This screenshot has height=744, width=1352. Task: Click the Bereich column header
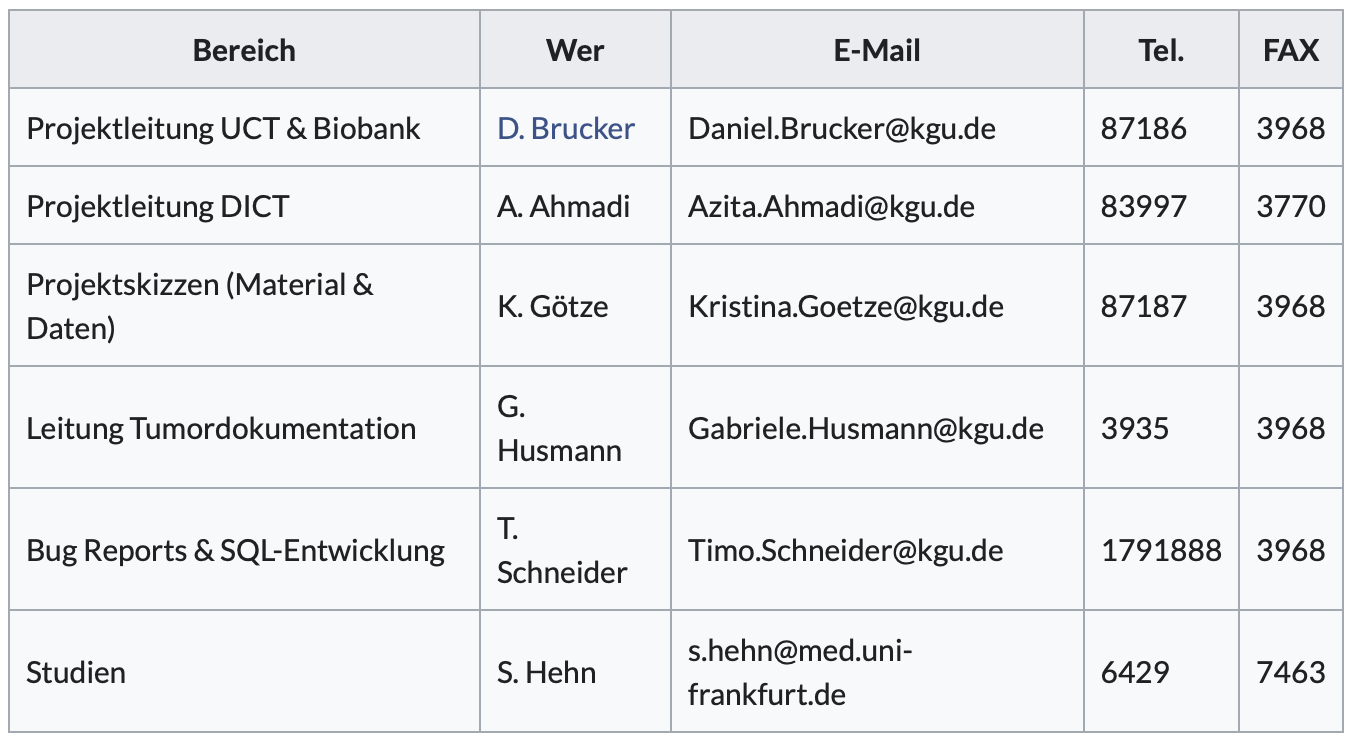click(x=245, y=50)
